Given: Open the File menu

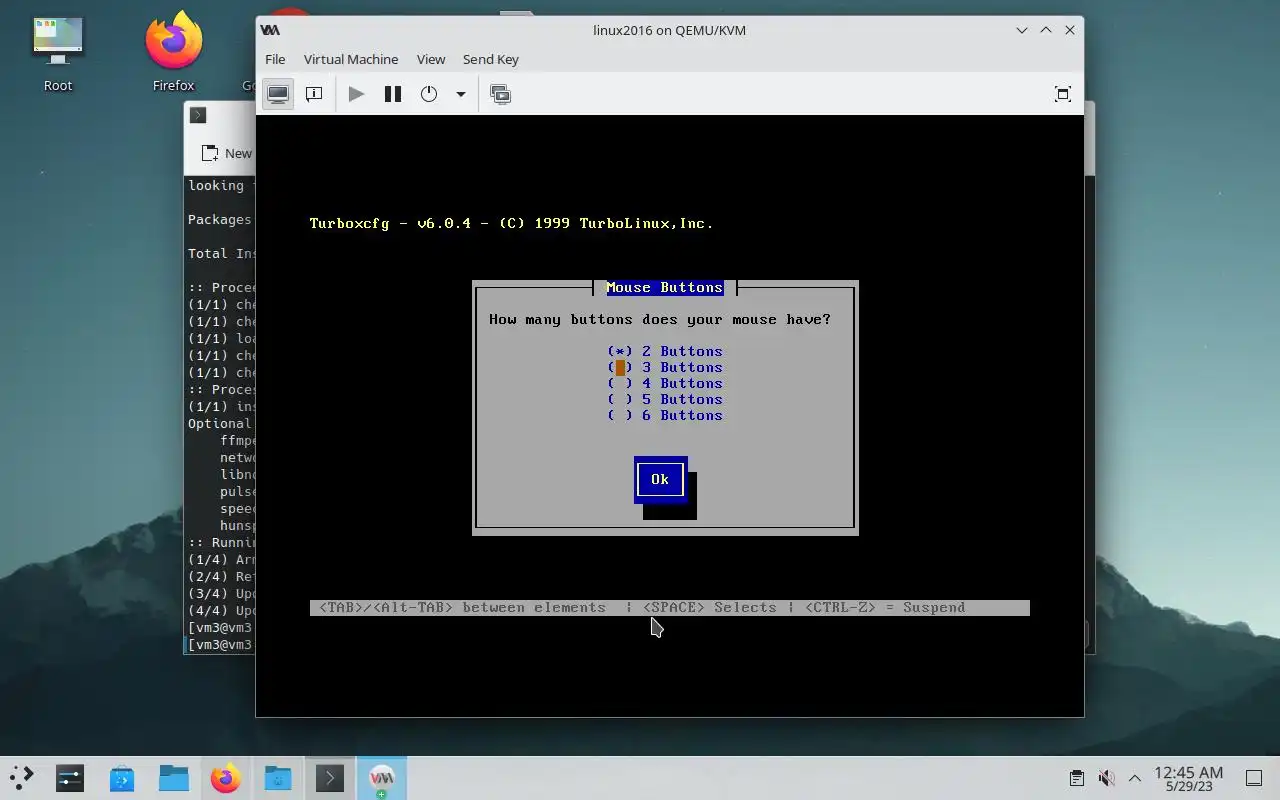Looking at the screenshot, I should [x=275, y=59].
